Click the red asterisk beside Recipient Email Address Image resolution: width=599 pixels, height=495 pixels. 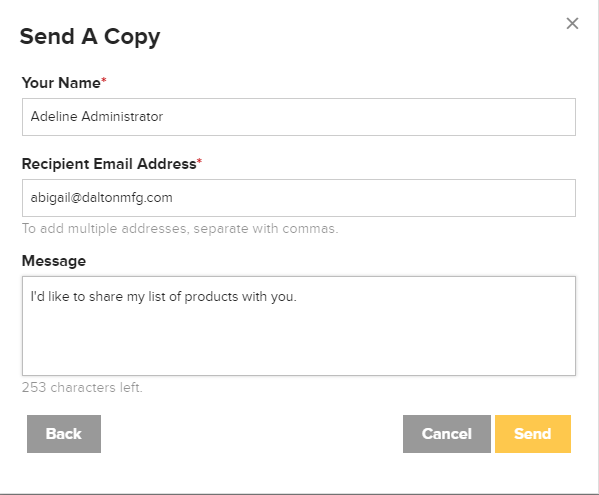tap(199, 161)
